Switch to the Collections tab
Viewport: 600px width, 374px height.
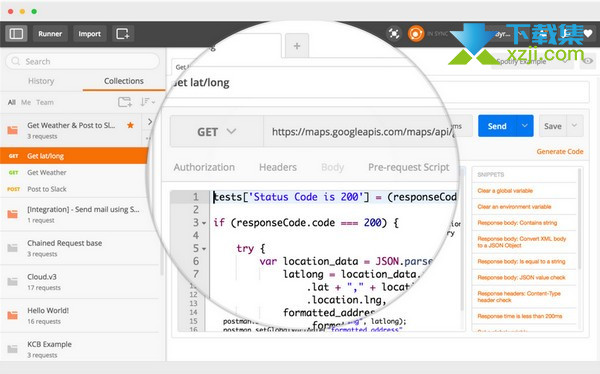[124, 81]
